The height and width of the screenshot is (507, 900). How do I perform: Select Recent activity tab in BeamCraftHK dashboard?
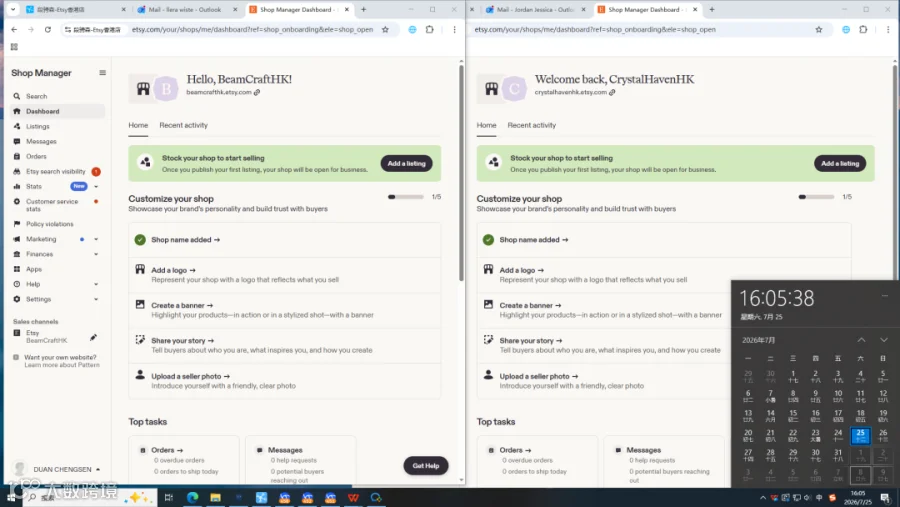pyautogui.click(x=183, y=125)
